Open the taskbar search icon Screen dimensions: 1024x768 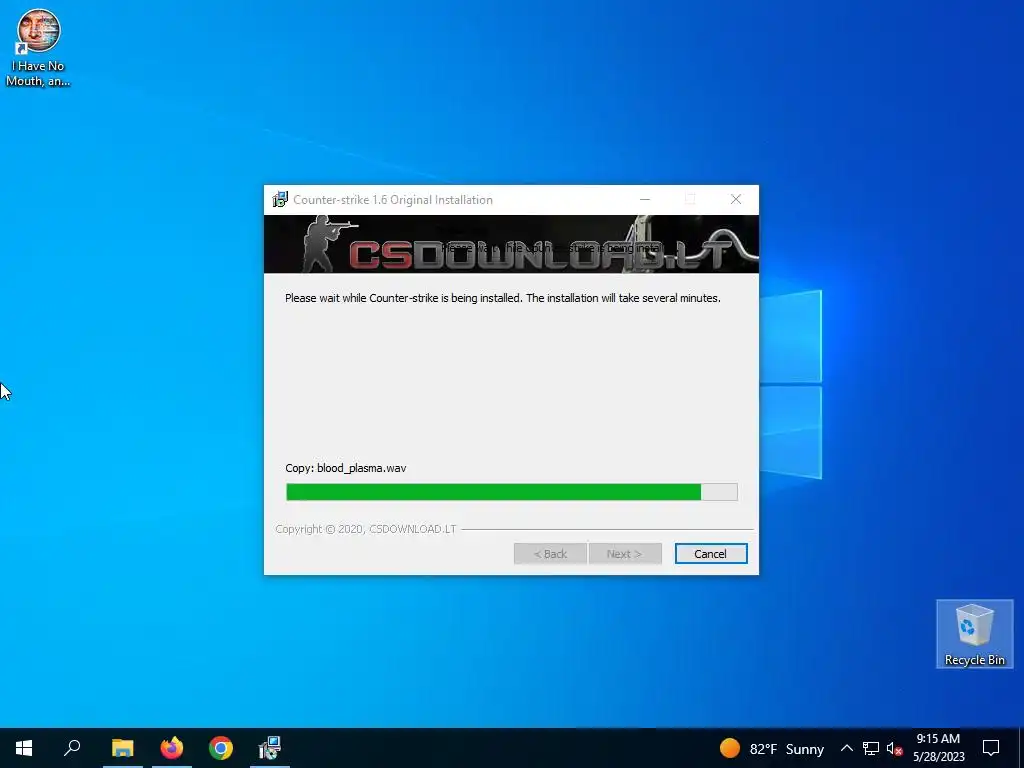click(x=72, y=748)
